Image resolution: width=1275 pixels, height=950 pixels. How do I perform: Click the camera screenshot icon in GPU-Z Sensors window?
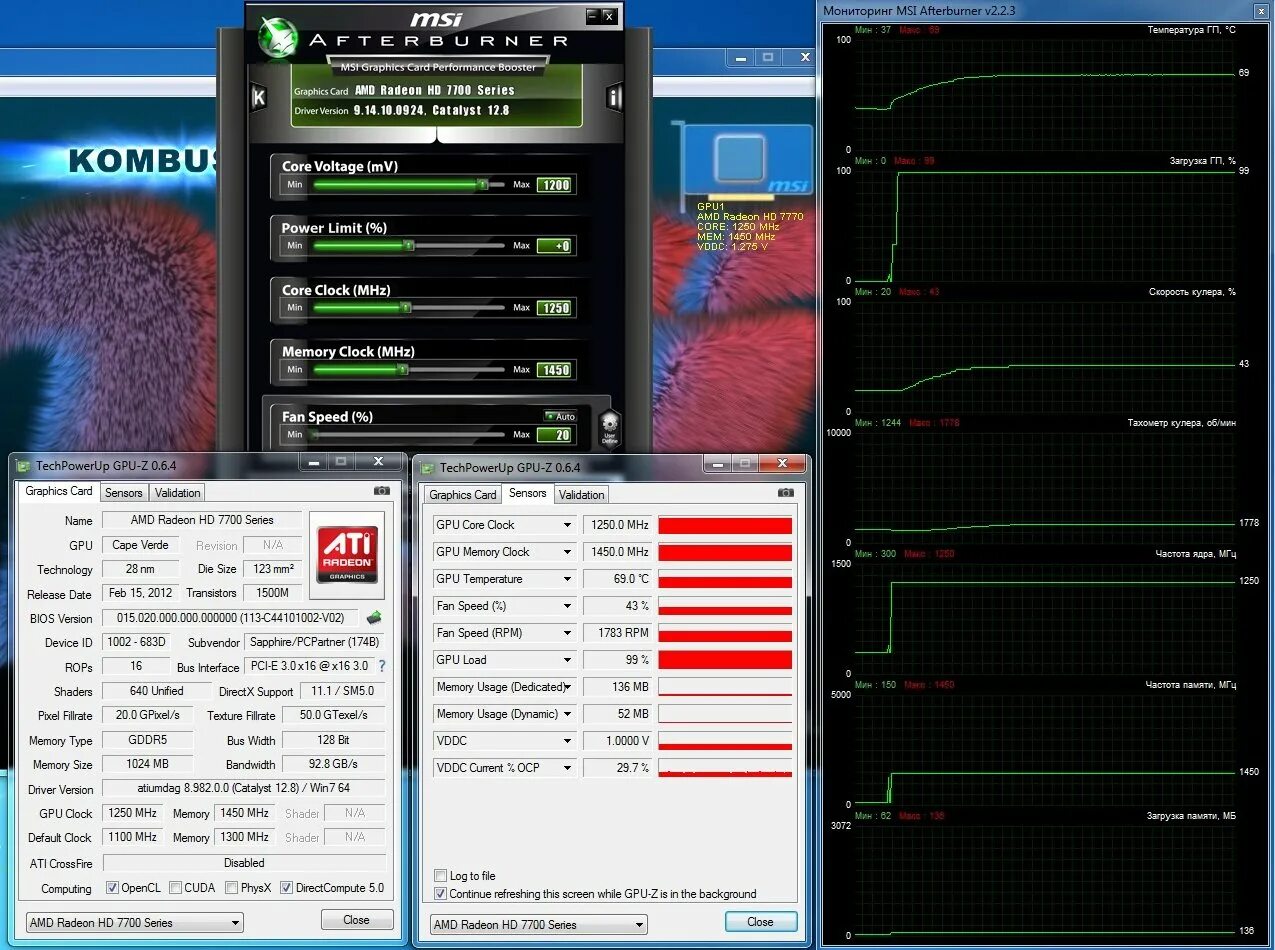(786, 493)
